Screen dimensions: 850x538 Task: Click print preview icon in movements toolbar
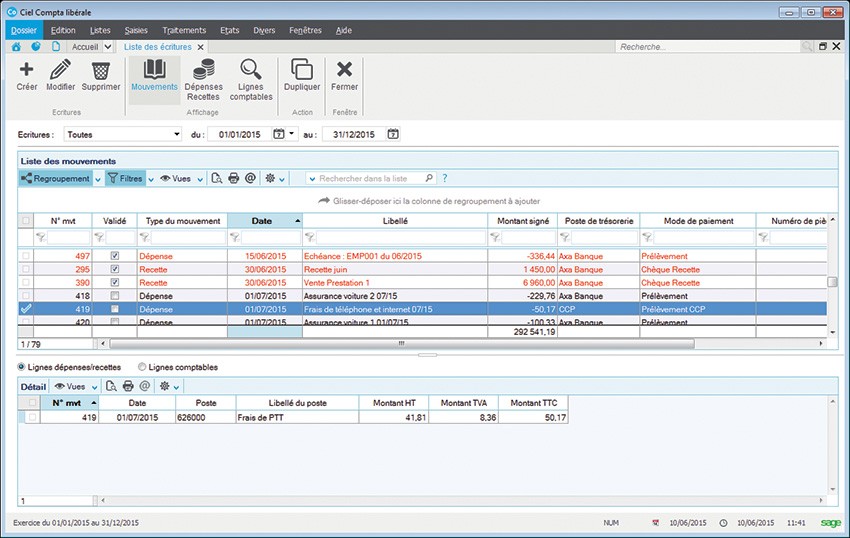click(x=217, y=178)
